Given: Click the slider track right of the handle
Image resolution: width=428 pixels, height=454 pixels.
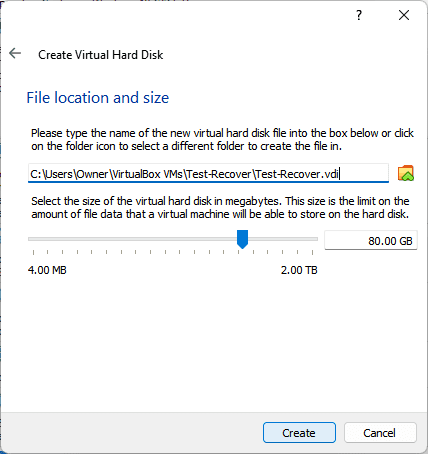Looking at the screenshot, I should pyautogui.click(x=283, y=239).
